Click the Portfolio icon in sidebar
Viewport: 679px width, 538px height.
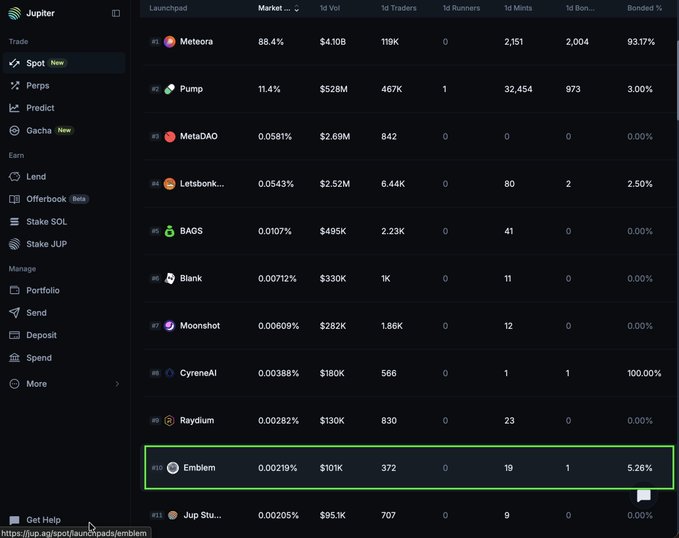pos(14,290)
